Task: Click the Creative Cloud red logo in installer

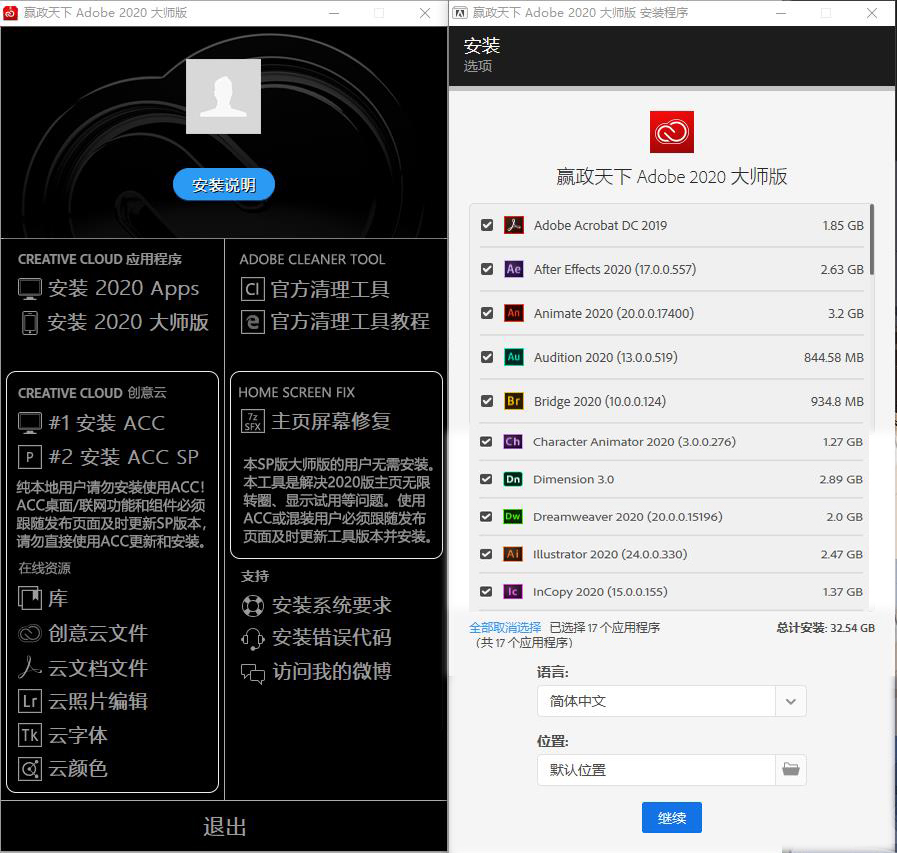Action: (672, 132)
